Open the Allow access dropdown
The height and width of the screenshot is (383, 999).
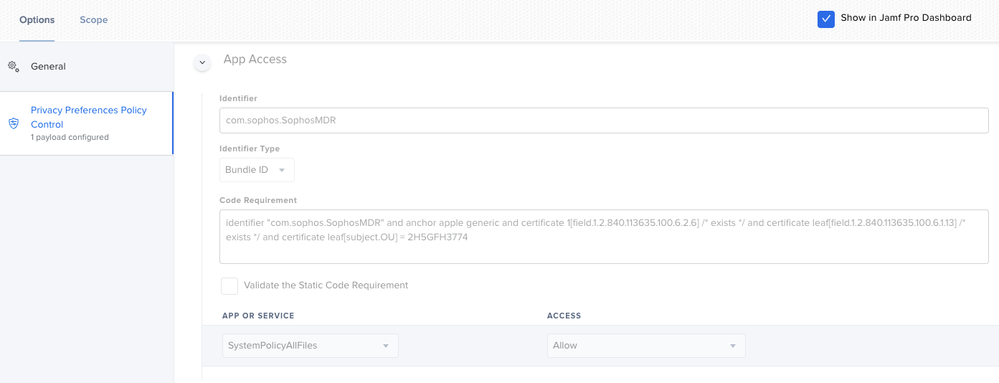point(646,345)
